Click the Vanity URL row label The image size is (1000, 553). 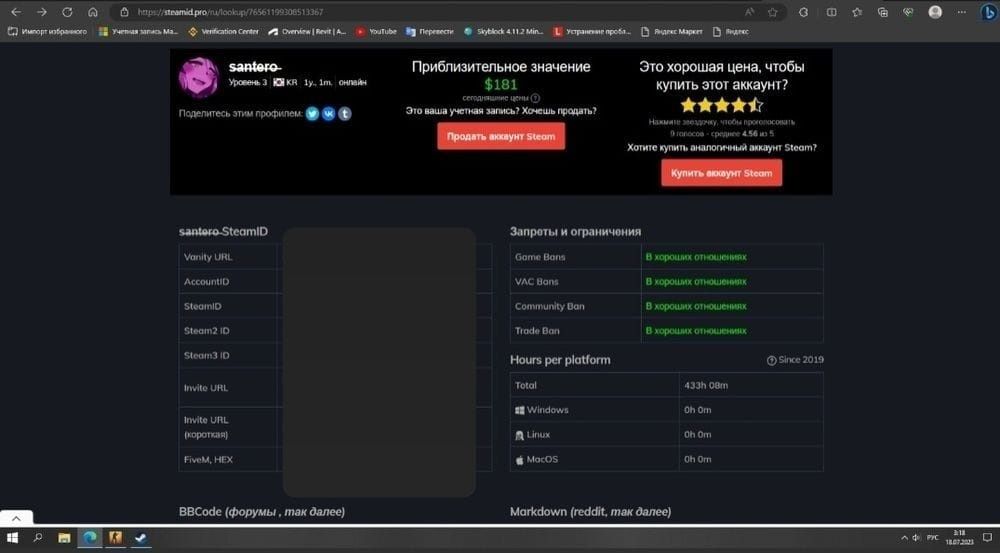[208, 257]
